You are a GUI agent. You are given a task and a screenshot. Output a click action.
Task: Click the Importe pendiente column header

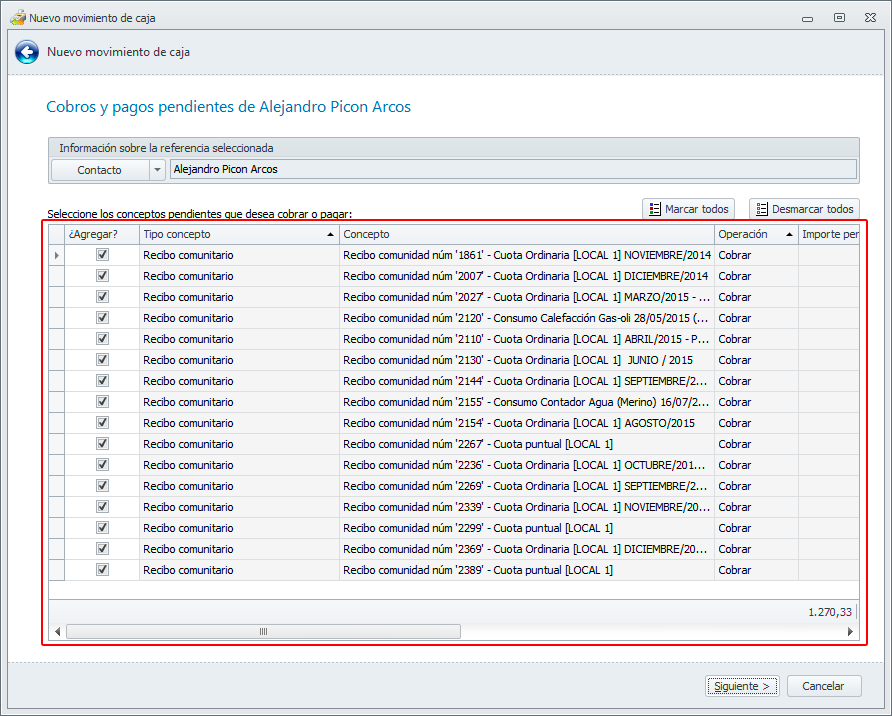[829, 234]
